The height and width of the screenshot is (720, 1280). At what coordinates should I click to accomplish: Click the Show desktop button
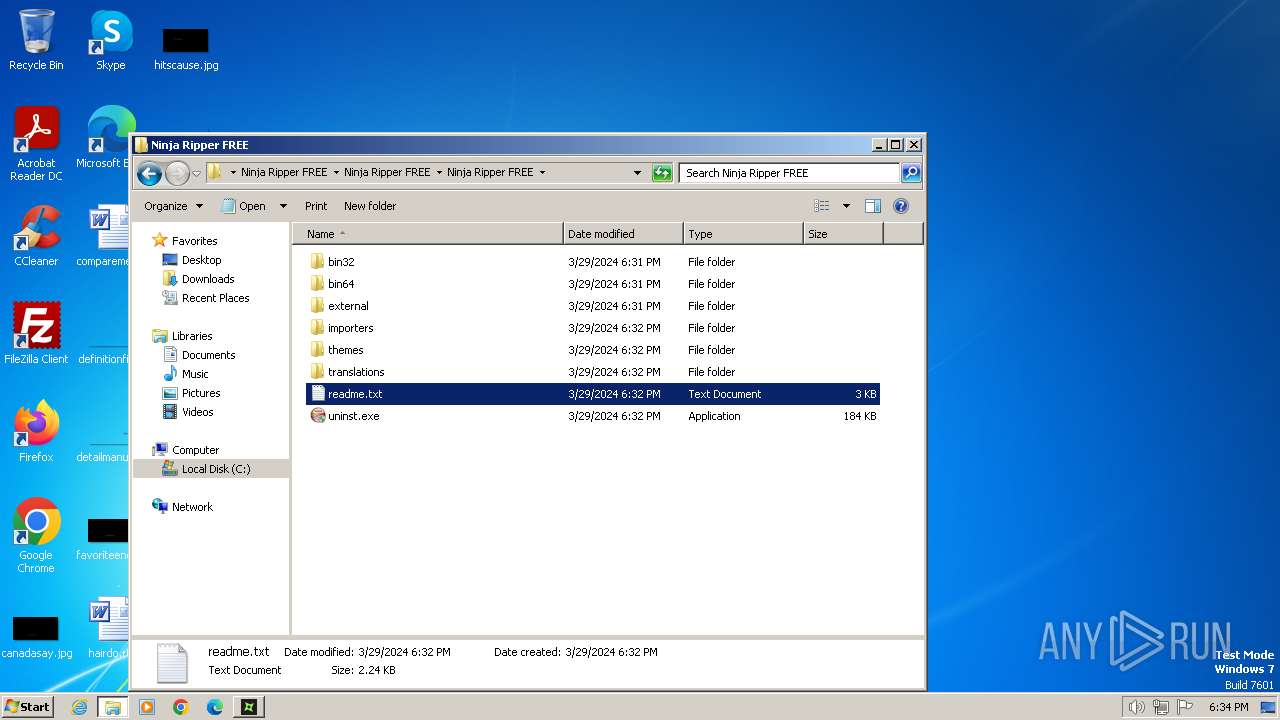[1269, 707]
